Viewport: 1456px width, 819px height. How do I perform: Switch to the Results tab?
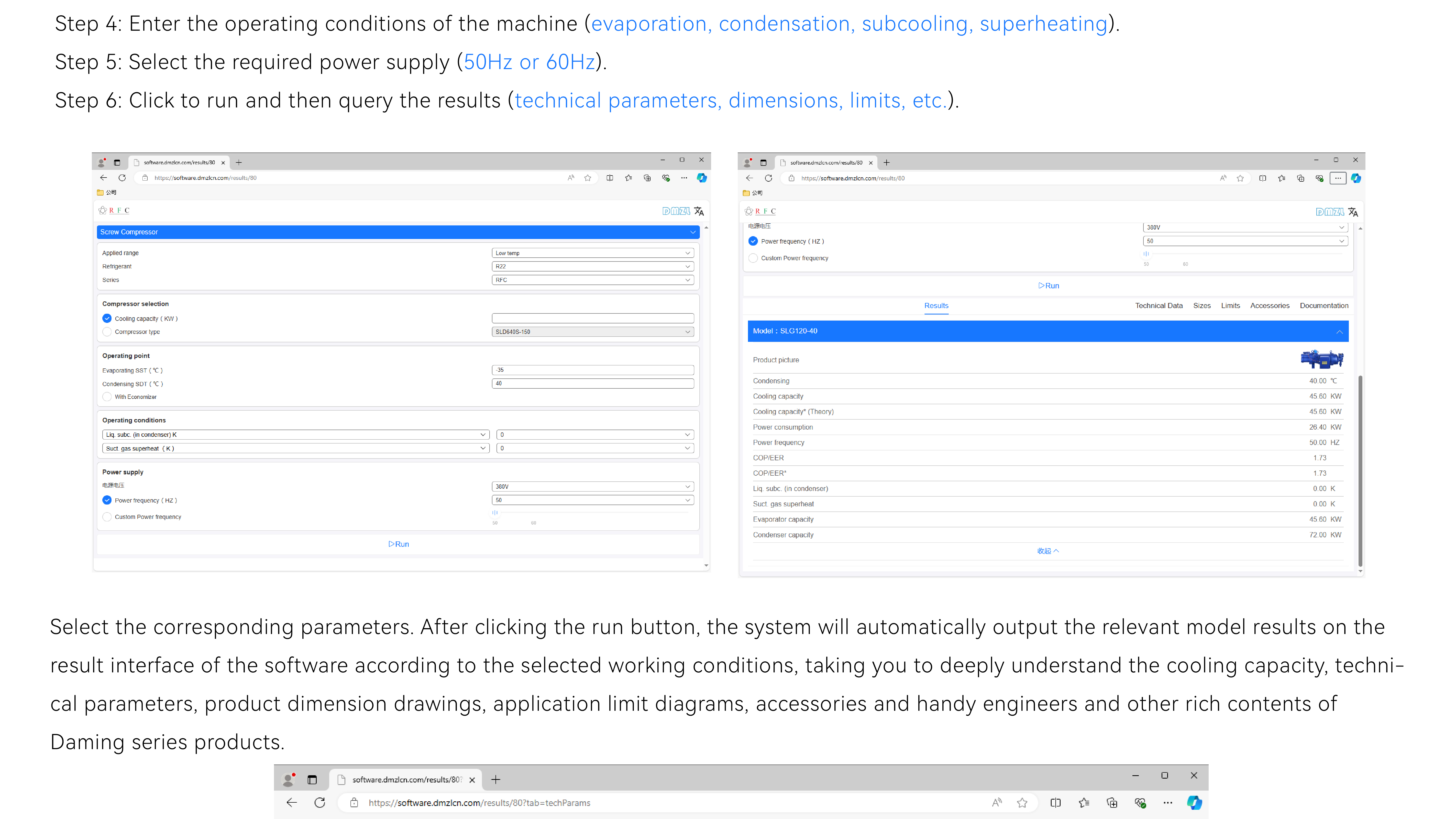coord(936,306)
